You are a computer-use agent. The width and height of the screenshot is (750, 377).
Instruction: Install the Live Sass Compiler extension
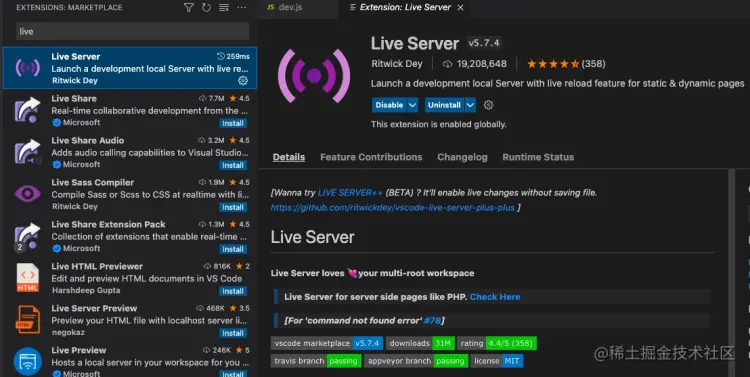(x=233, y=207)
